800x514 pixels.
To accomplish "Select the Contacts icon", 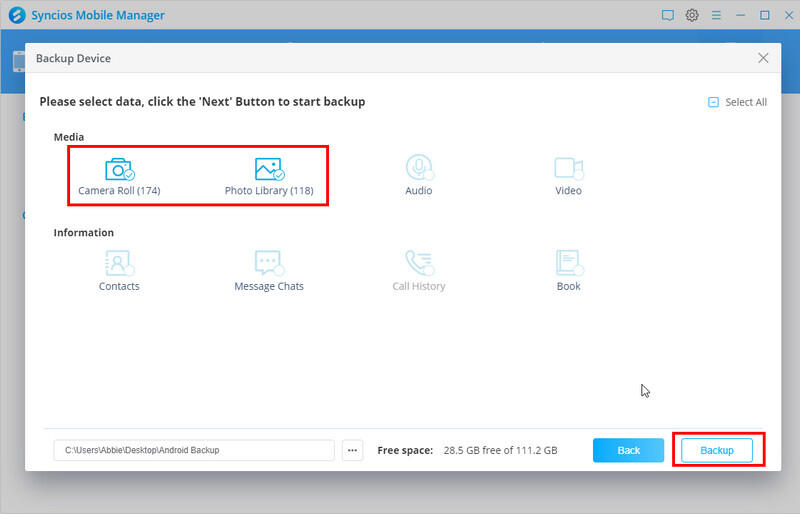I will click(x=119, y=263).
